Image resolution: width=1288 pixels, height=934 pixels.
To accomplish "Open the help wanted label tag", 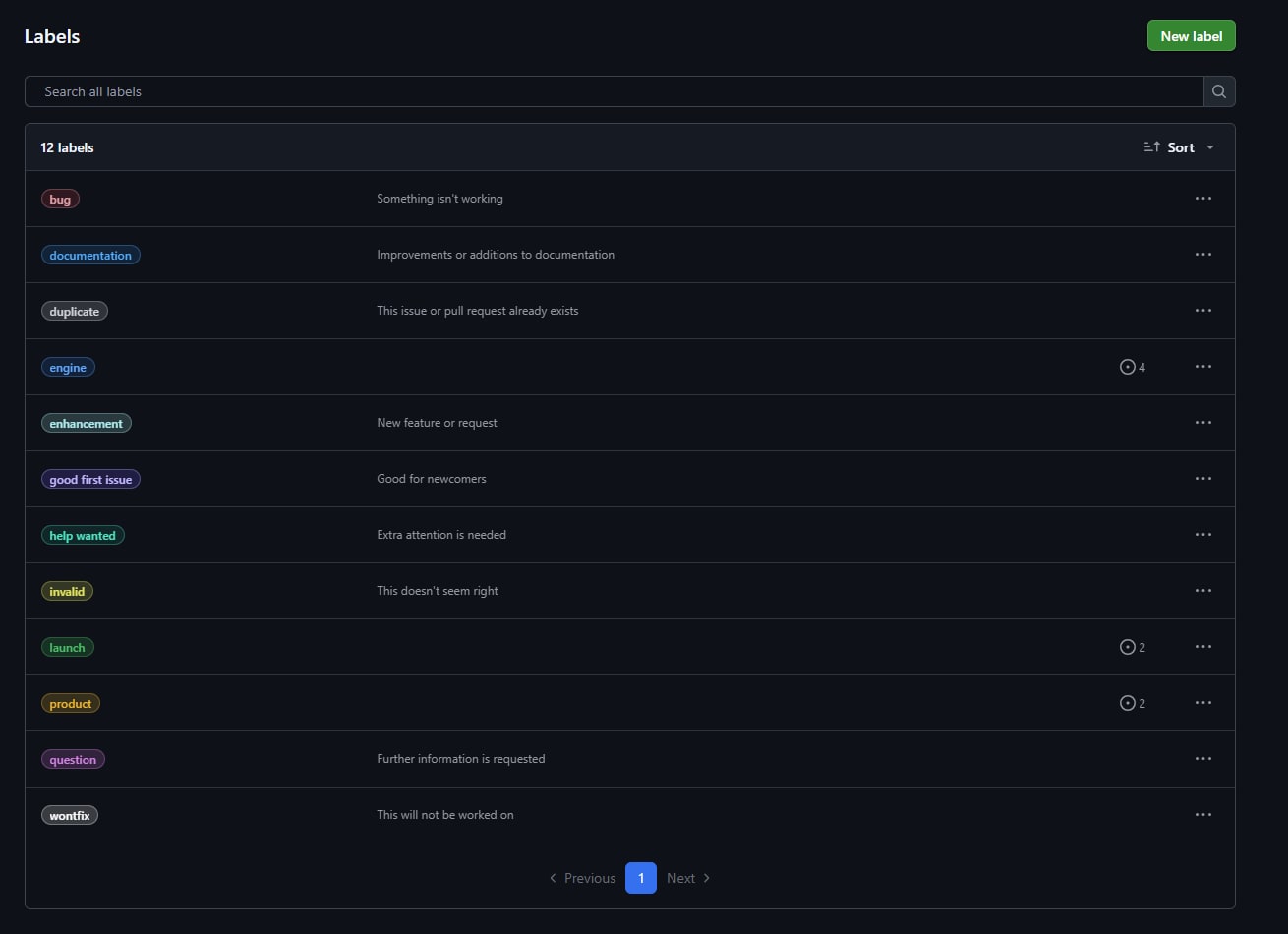I will click(x=83, y=536).
